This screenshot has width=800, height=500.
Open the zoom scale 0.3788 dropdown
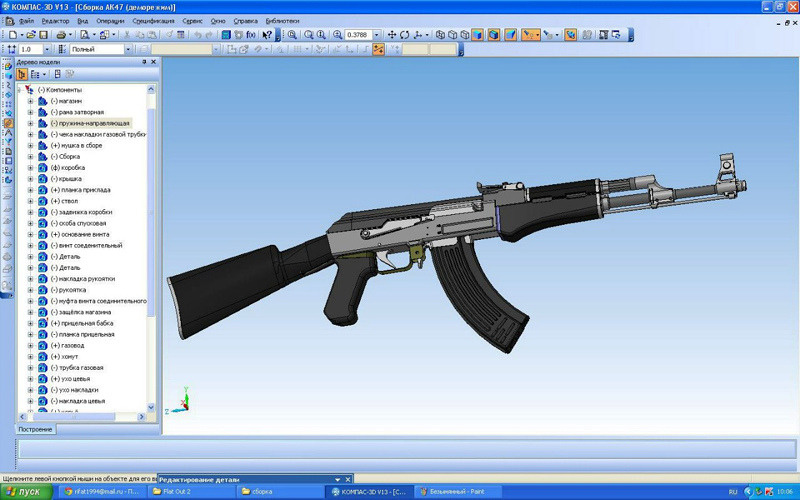pyautogui.click(x=377, y=35)
